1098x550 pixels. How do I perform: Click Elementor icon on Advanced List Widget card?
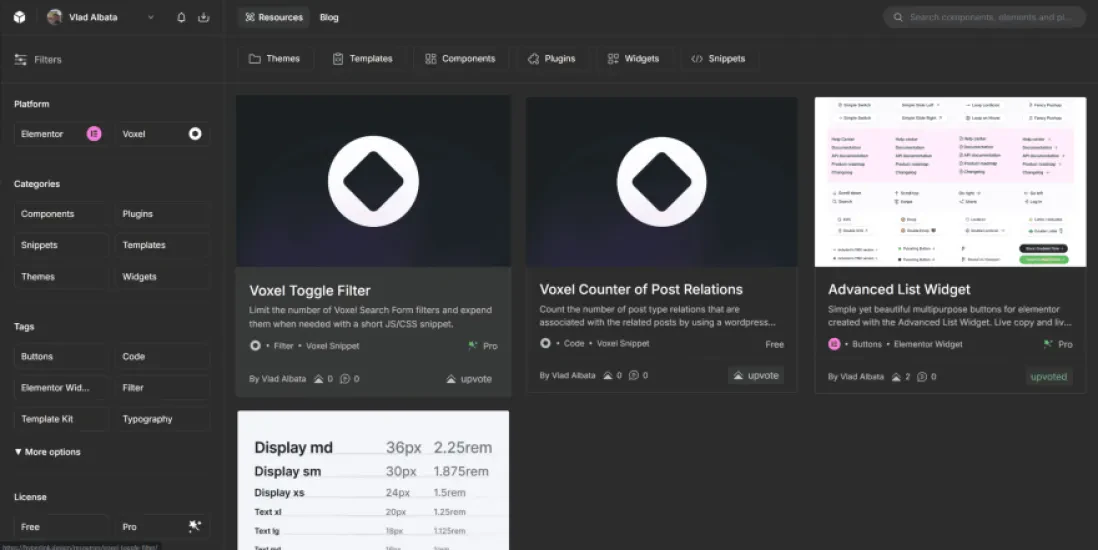pos(834,344)
